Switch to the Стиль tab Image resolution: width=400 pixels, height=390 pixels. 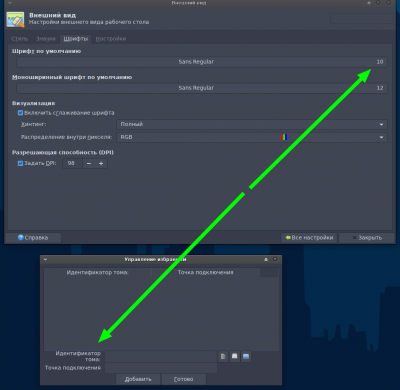(x=20, y=39)
